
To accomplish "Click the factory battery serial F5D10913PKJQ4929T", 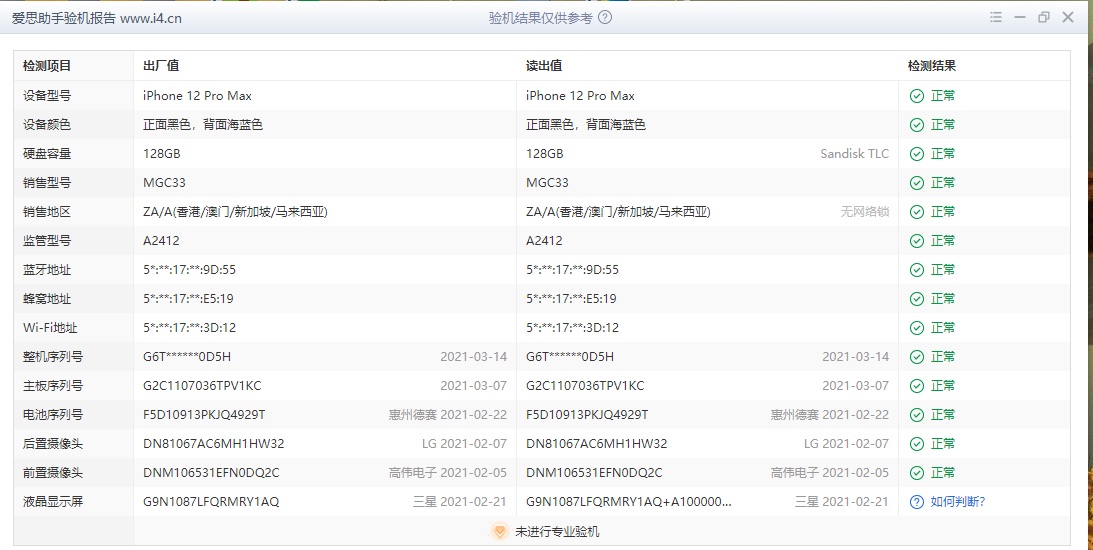I will [x=204, y=415].
